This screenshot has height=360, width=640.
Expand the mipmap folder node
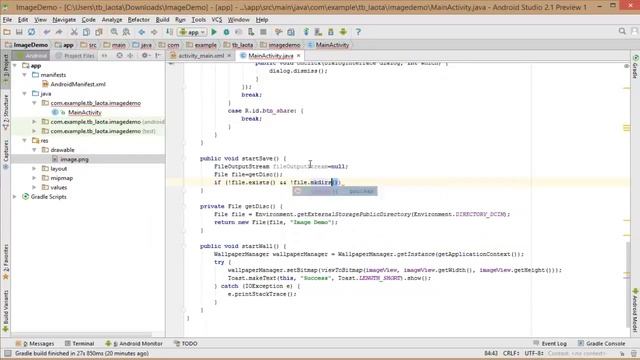pos(34,178)
